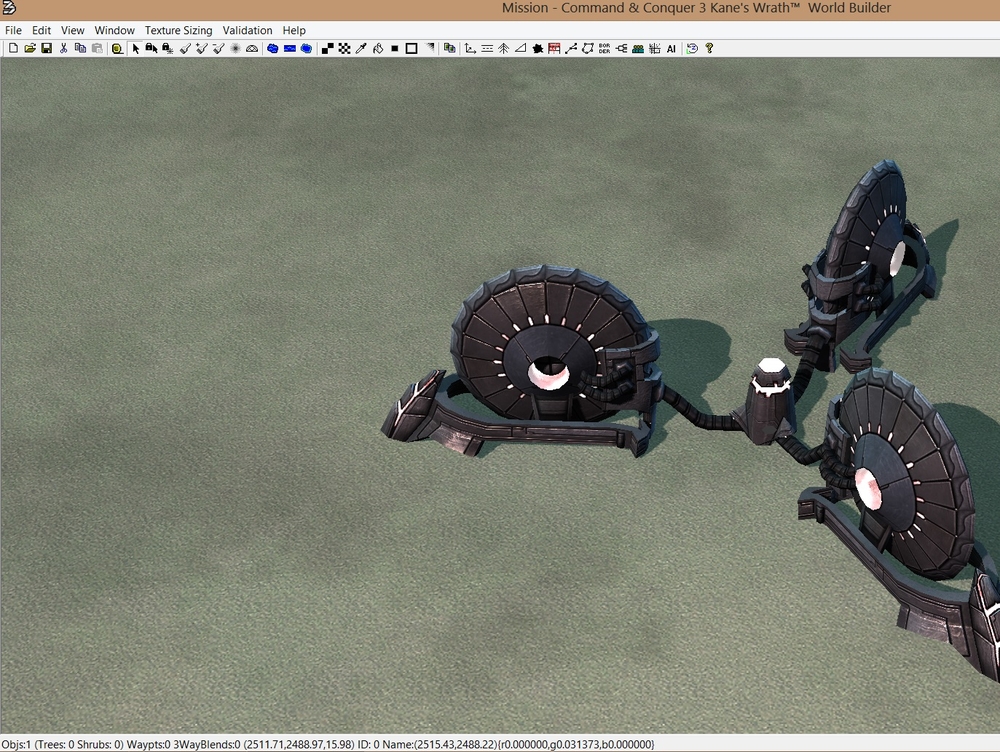
Task: Select the black squares single tile tool
Action: click(328, 48)
